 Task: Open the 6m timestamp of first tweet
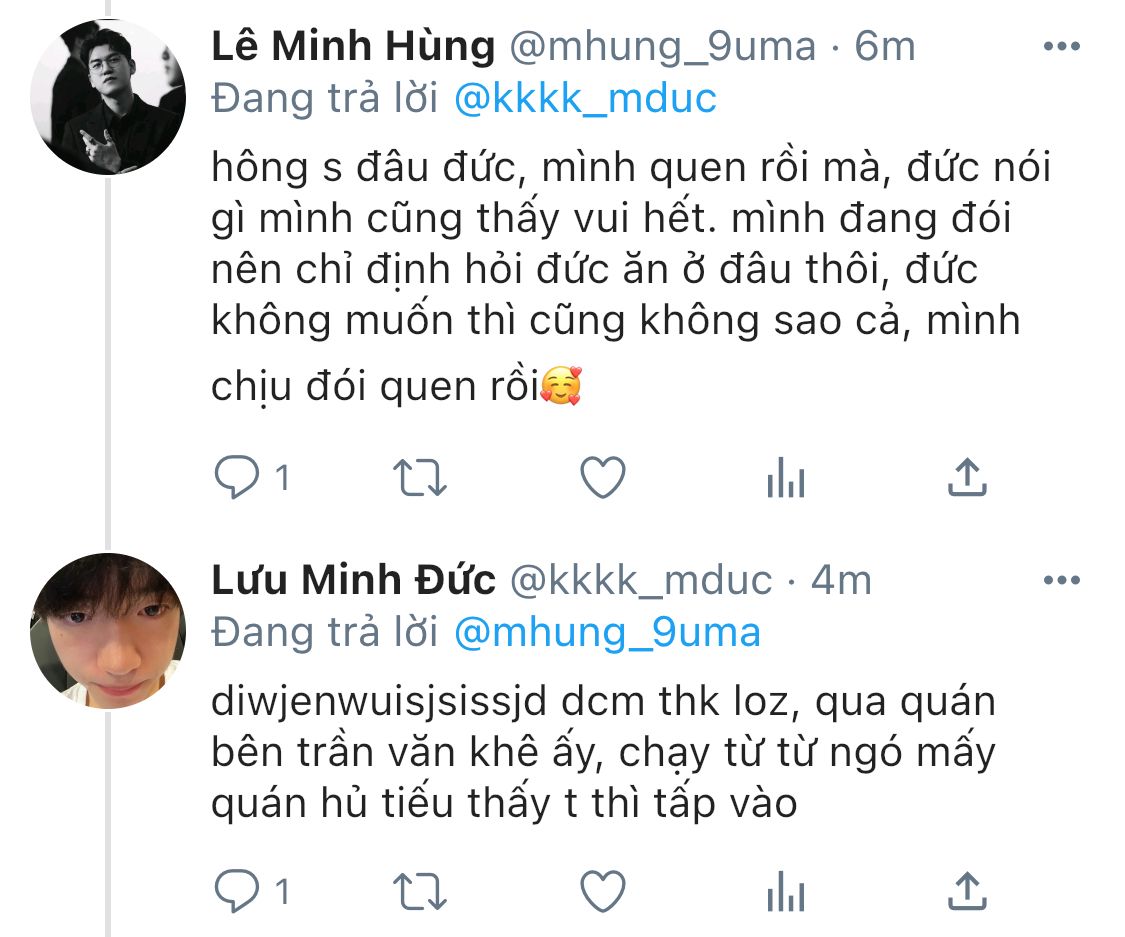tap(885, 46)
